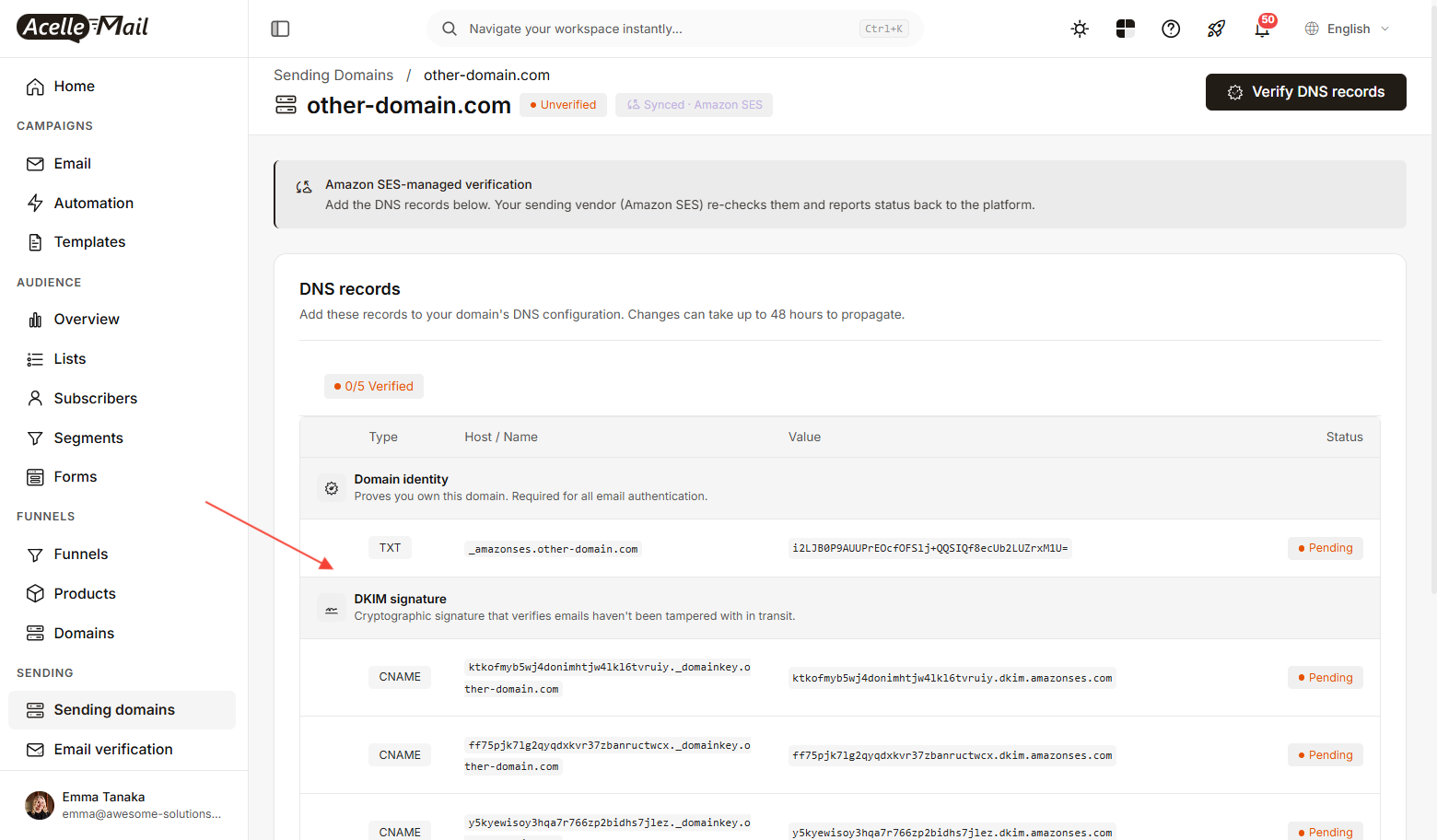Click the TXT record value string
Screen dimensions: 1437x840
[x=930, y=549]
